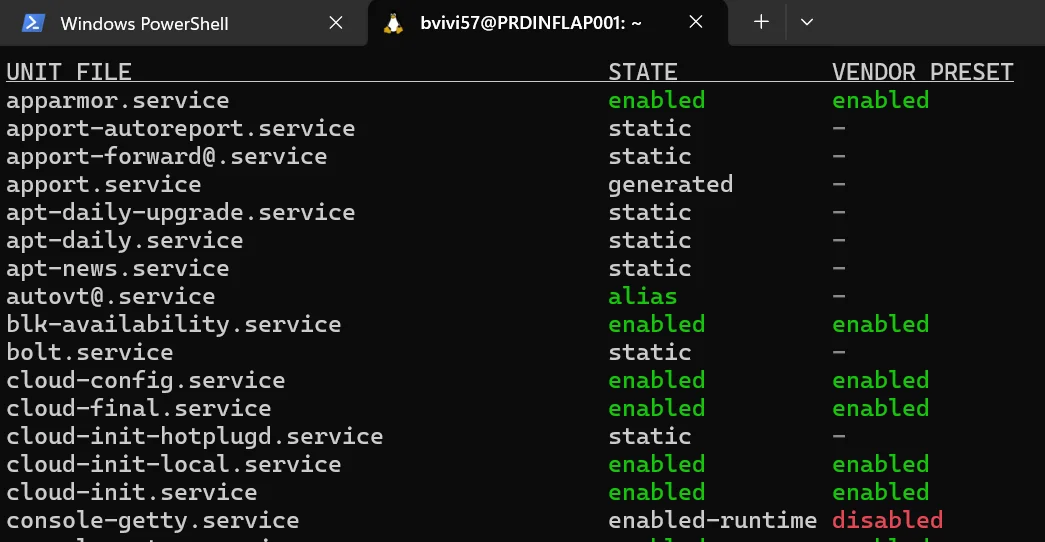Switch to the Windows PowerShell tab

coord(183,23)
